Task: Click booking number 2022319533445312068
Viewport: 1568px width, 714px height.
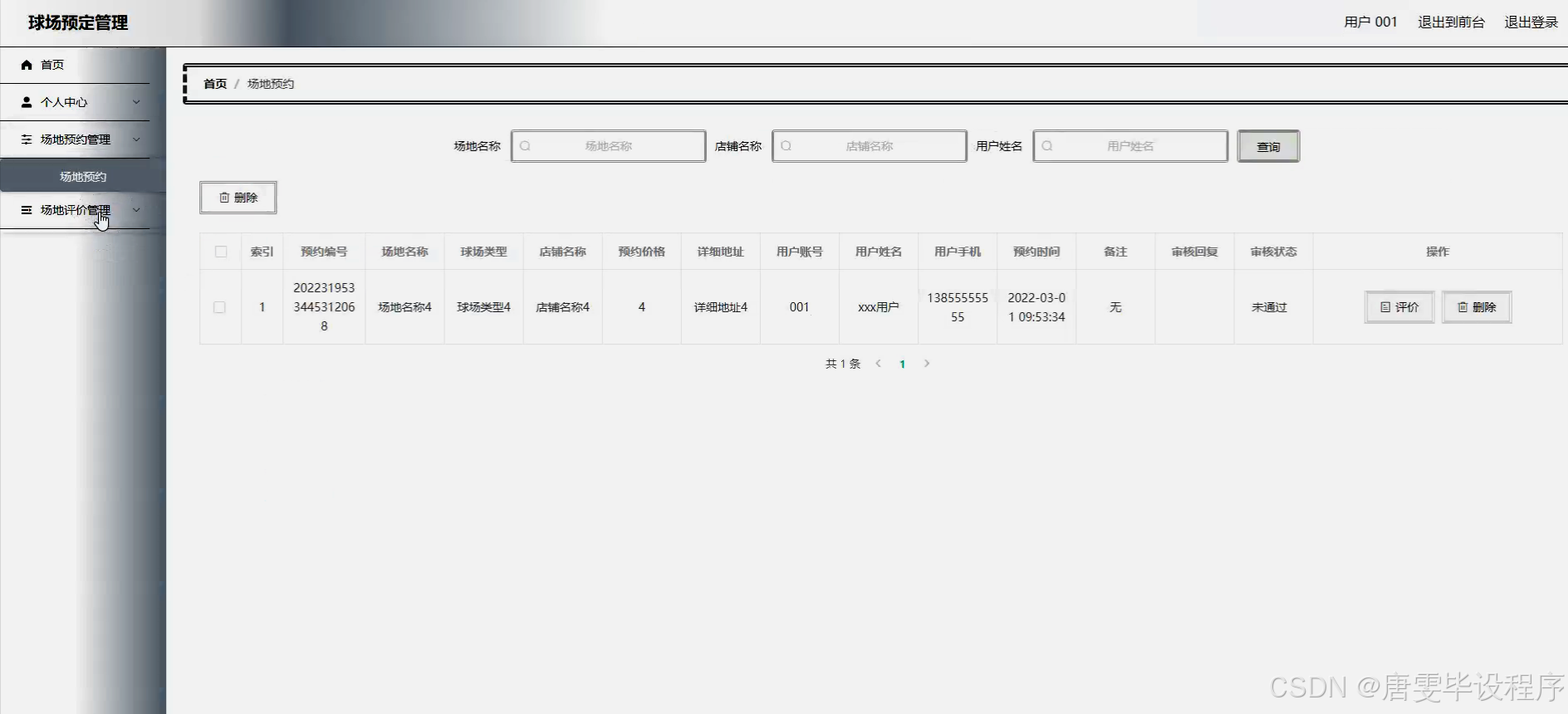Action: click(x=324, y=307)
